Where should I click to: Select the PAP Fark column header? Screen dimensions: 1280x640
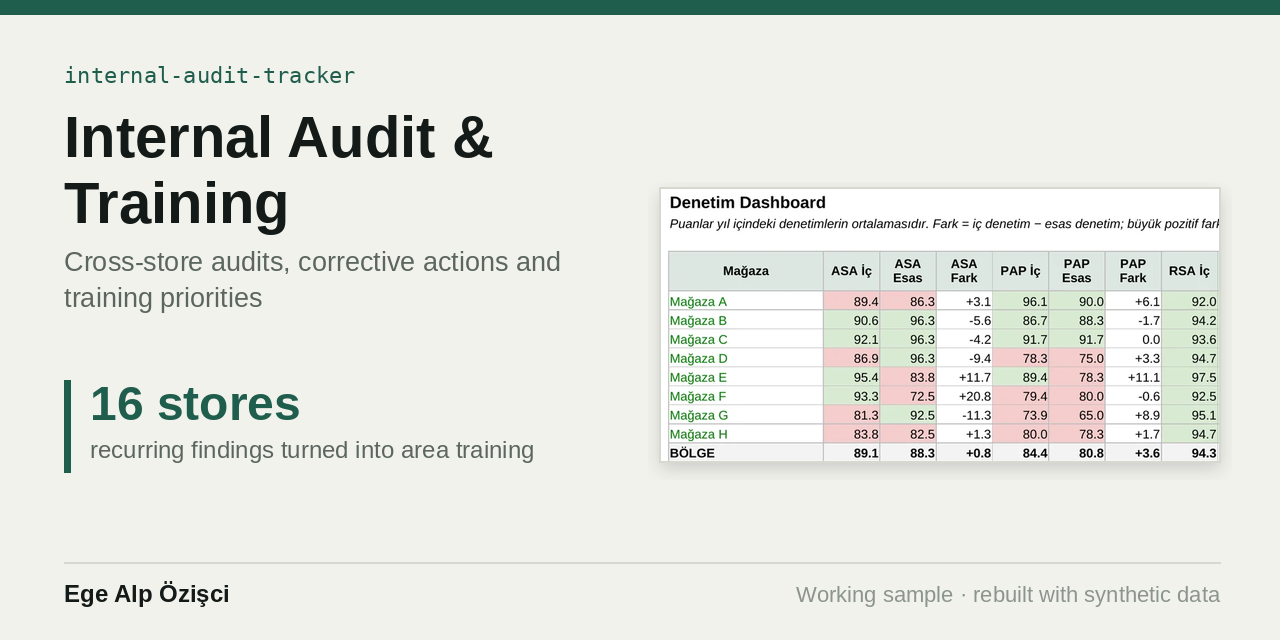[1133, 271]
